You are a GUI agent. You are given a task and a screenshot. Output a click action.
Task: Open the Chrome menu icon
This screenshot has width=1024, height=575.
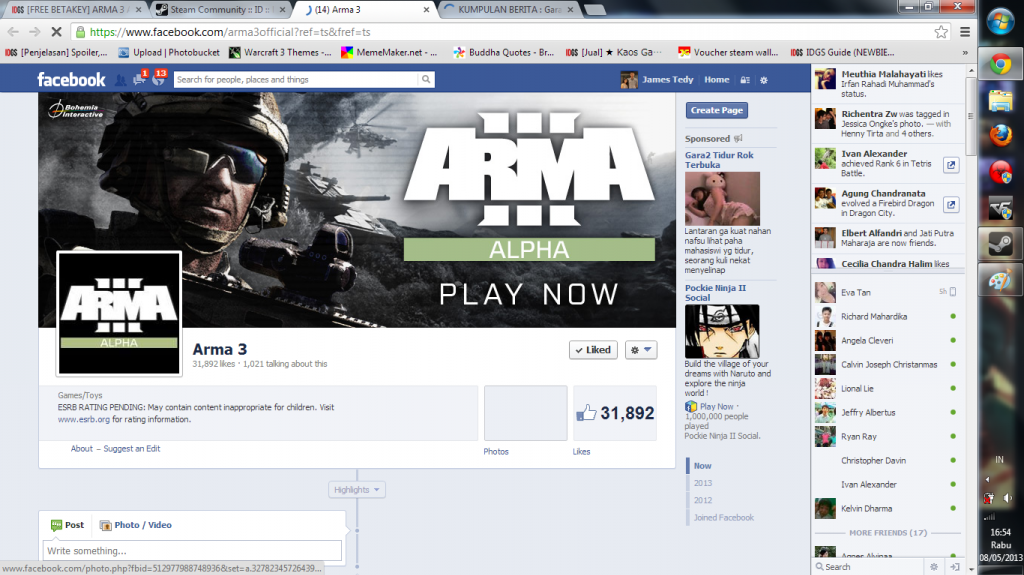[965, 31]
